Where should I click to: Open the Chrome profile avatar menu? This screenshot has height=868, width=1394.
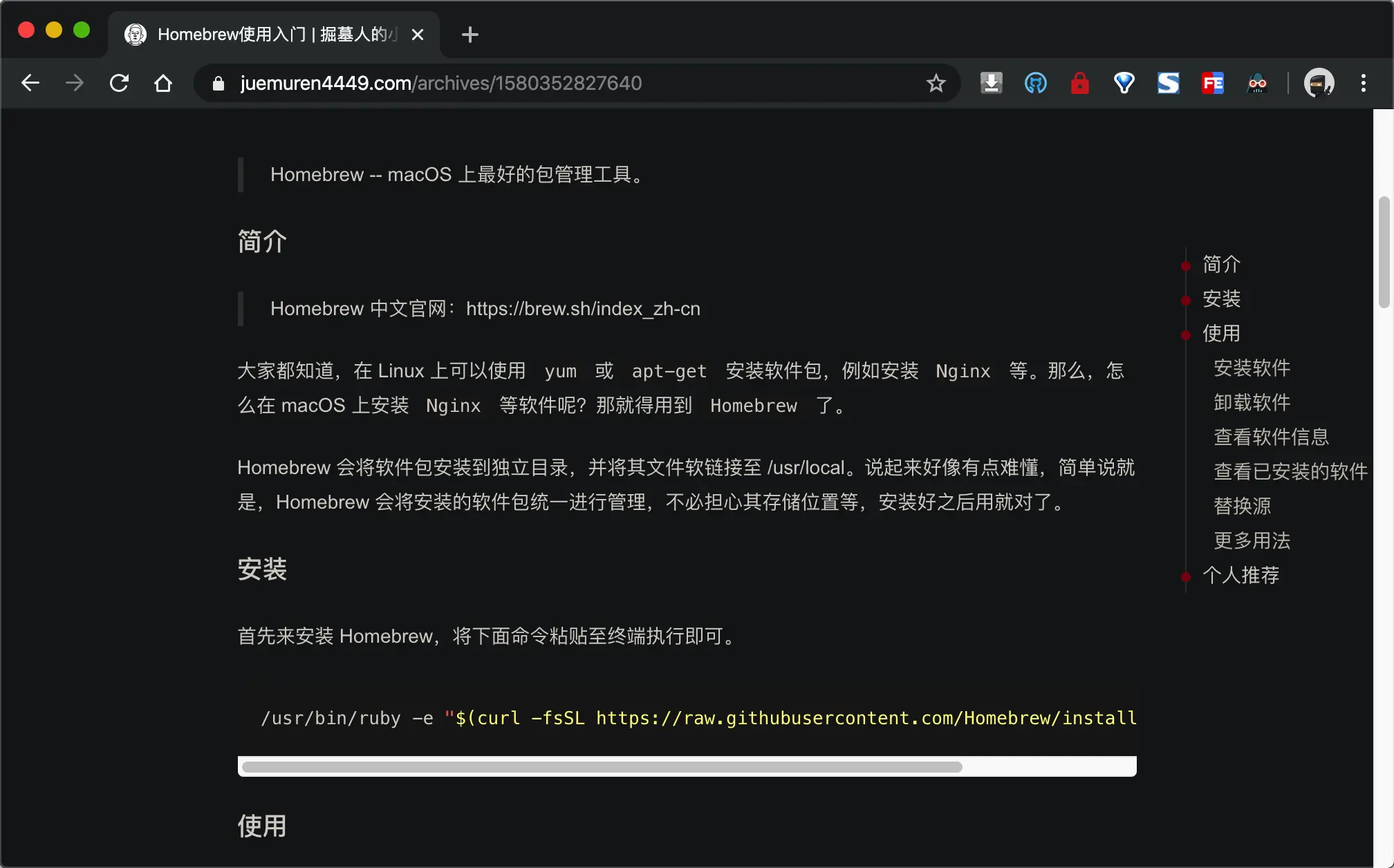point(1319,83)
